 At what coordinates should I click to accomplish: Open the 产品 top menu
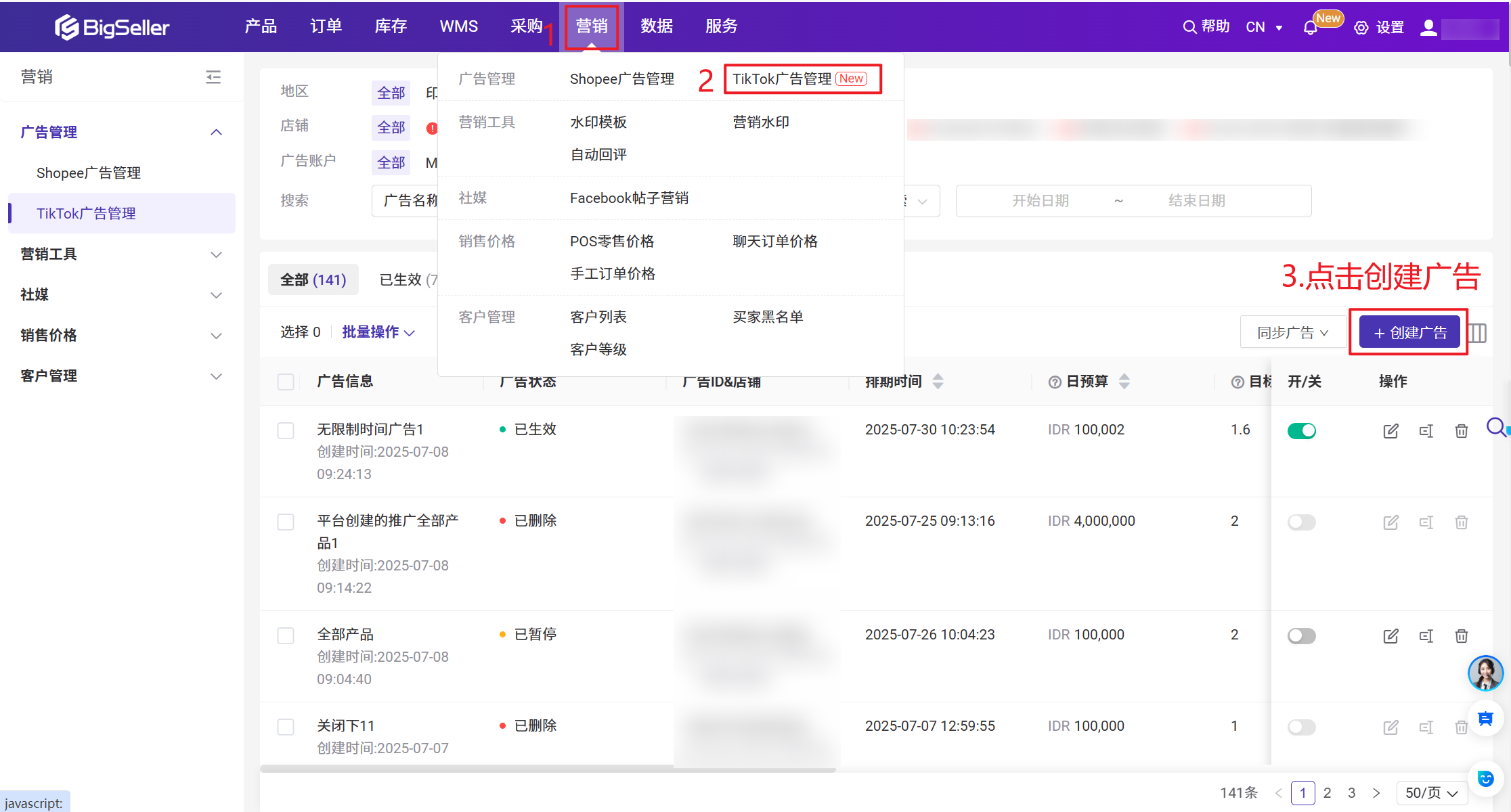(261, 26)
